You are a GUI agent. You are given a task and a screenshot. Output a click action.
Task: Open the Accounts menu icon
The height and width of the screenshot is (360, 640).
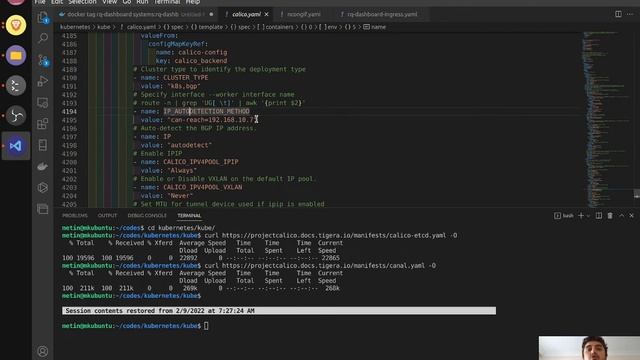tap(43, 351)
